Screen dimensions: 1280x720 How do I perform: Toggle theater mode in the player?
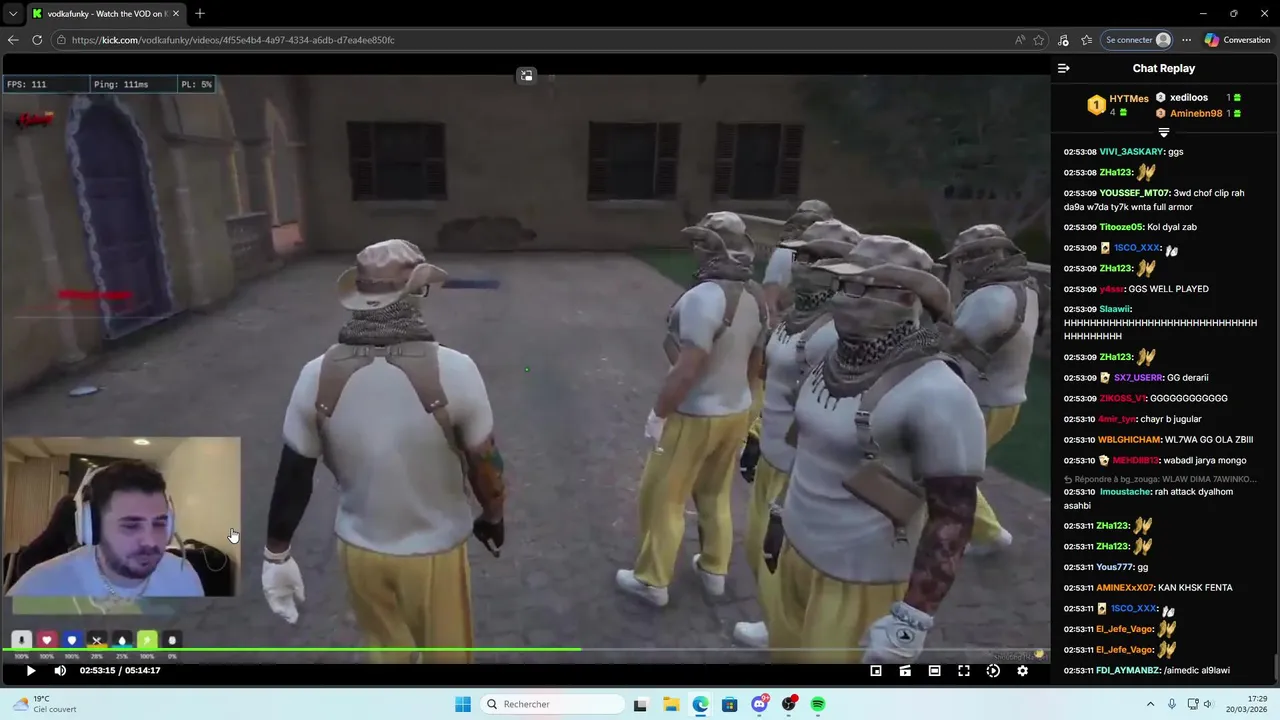click(934, 671)
